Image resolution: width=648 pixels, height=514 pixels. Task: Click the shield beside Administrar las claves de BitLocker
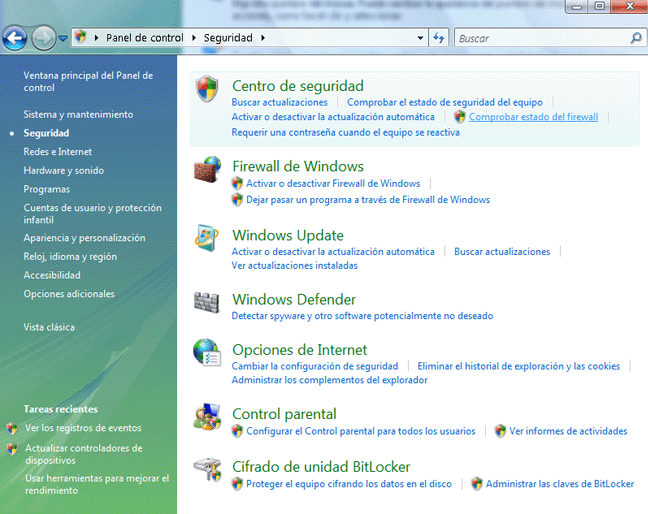pos(476,483)
